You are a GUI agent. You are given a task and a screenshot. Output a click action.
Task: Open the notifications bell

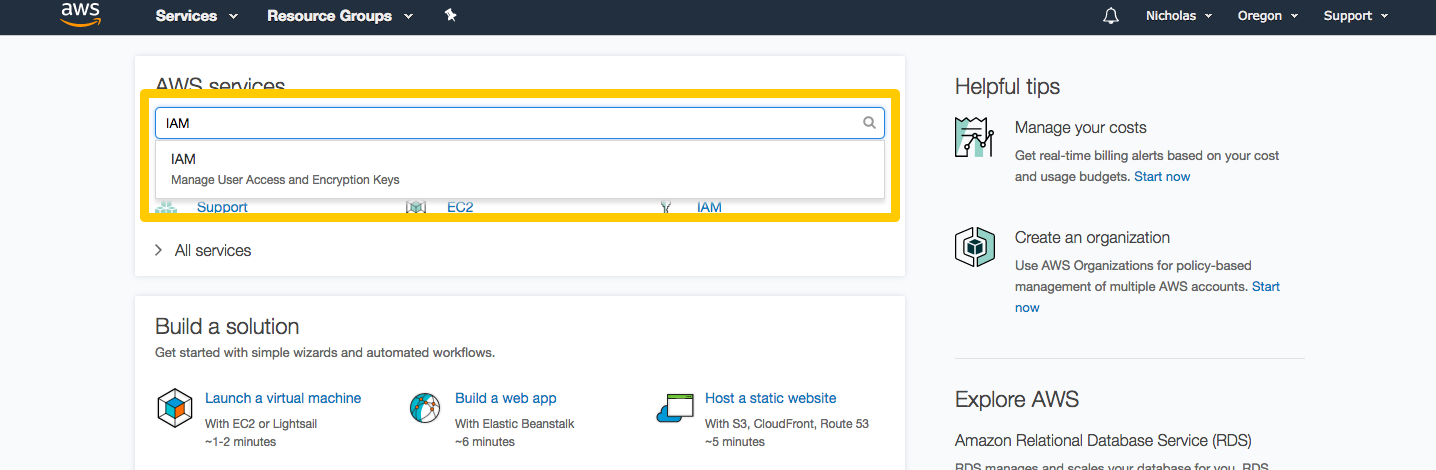pos(1110,16)
